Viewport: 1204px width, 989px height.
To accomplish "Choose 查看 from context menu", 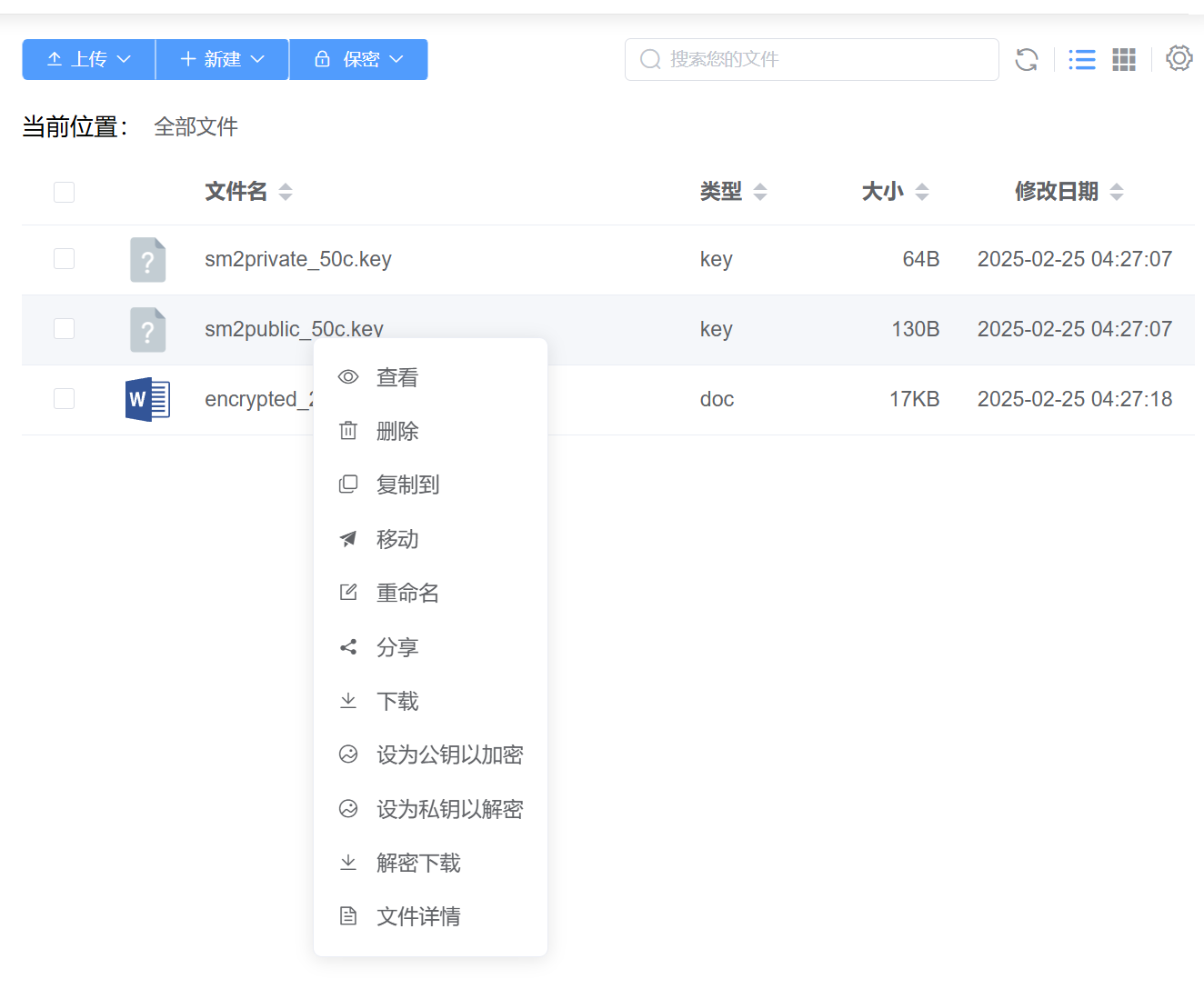I will pos(430,377).
